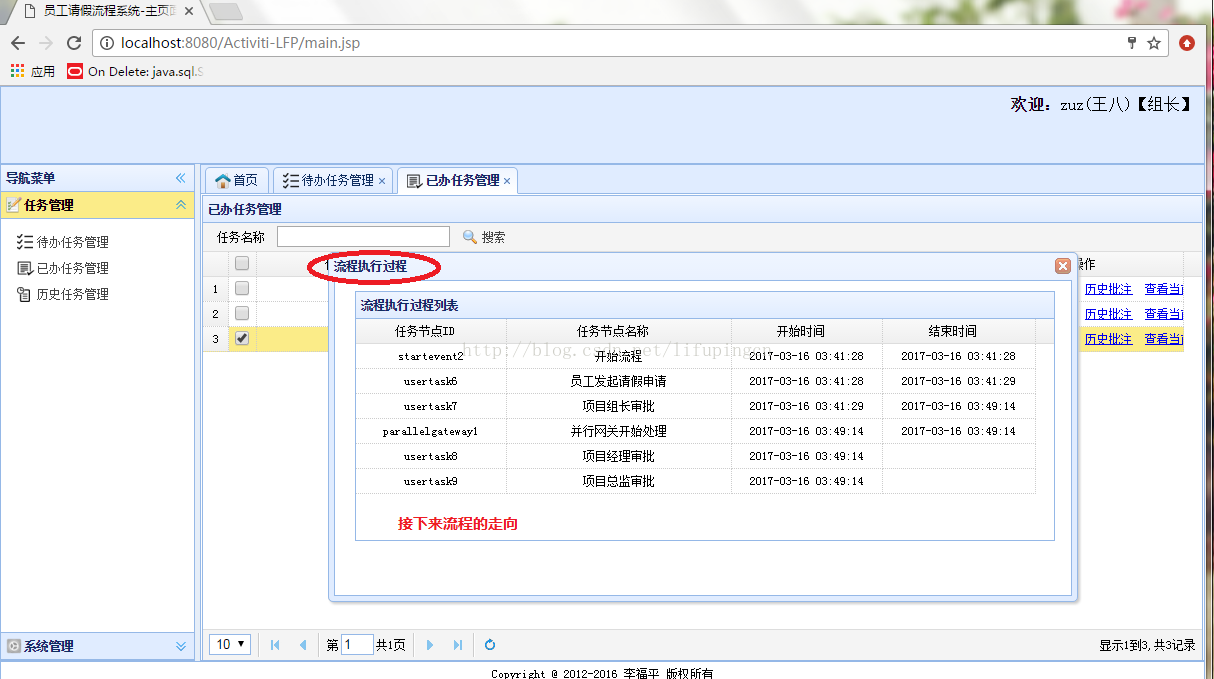1214x679 pixels.
Task: Select the usertask7 row cell
Action: coord(431,406)
